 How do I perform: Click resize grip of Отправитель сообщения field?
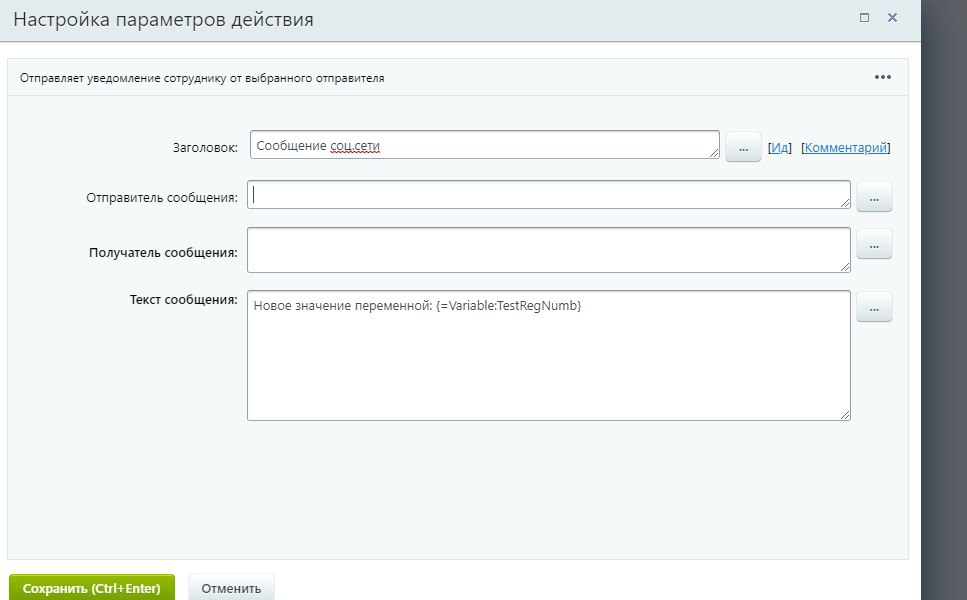pyautogui.click(x=845, y=203)
